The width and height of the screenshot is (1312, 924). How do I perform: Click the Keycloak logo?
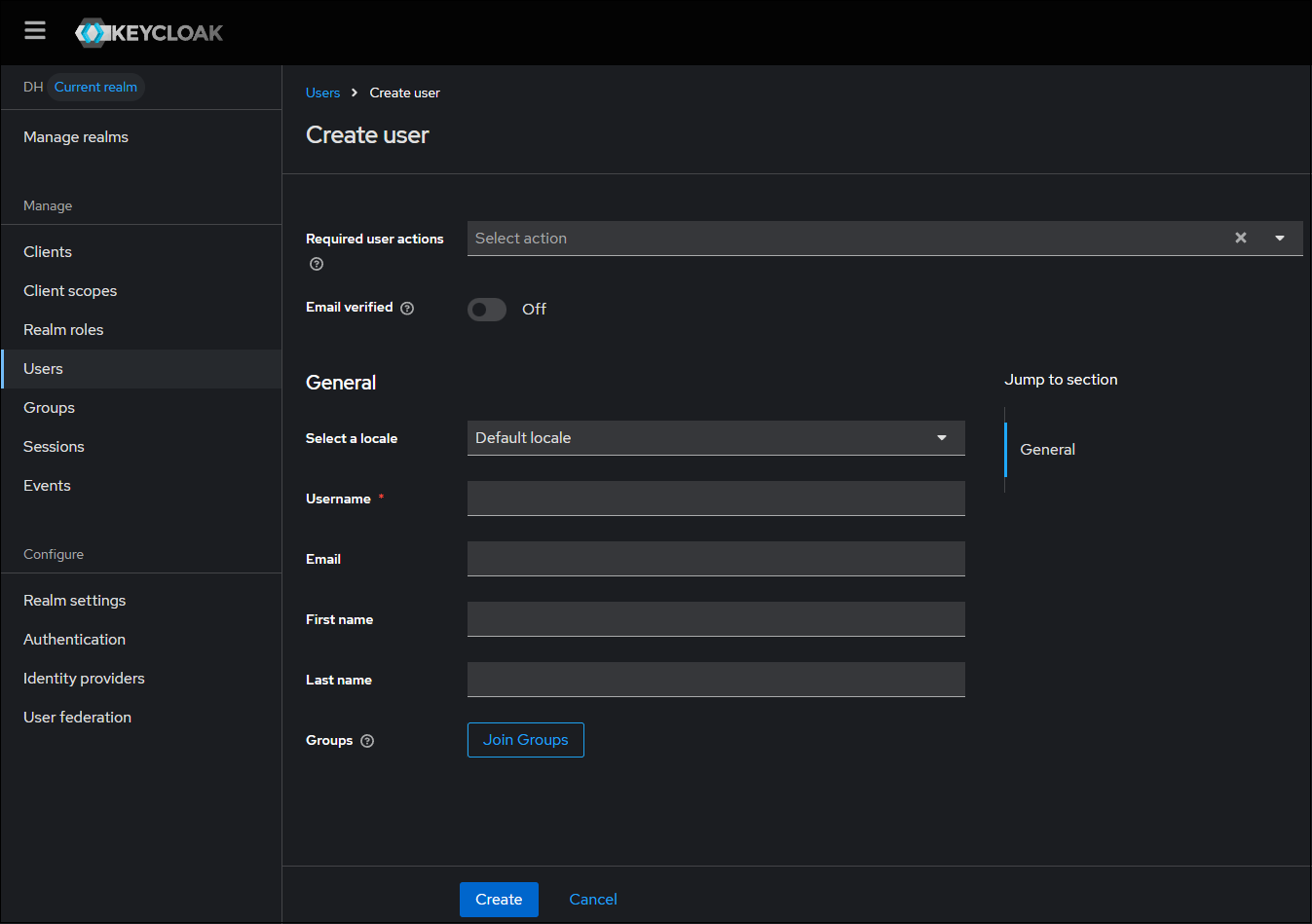(x=149, y=33)
